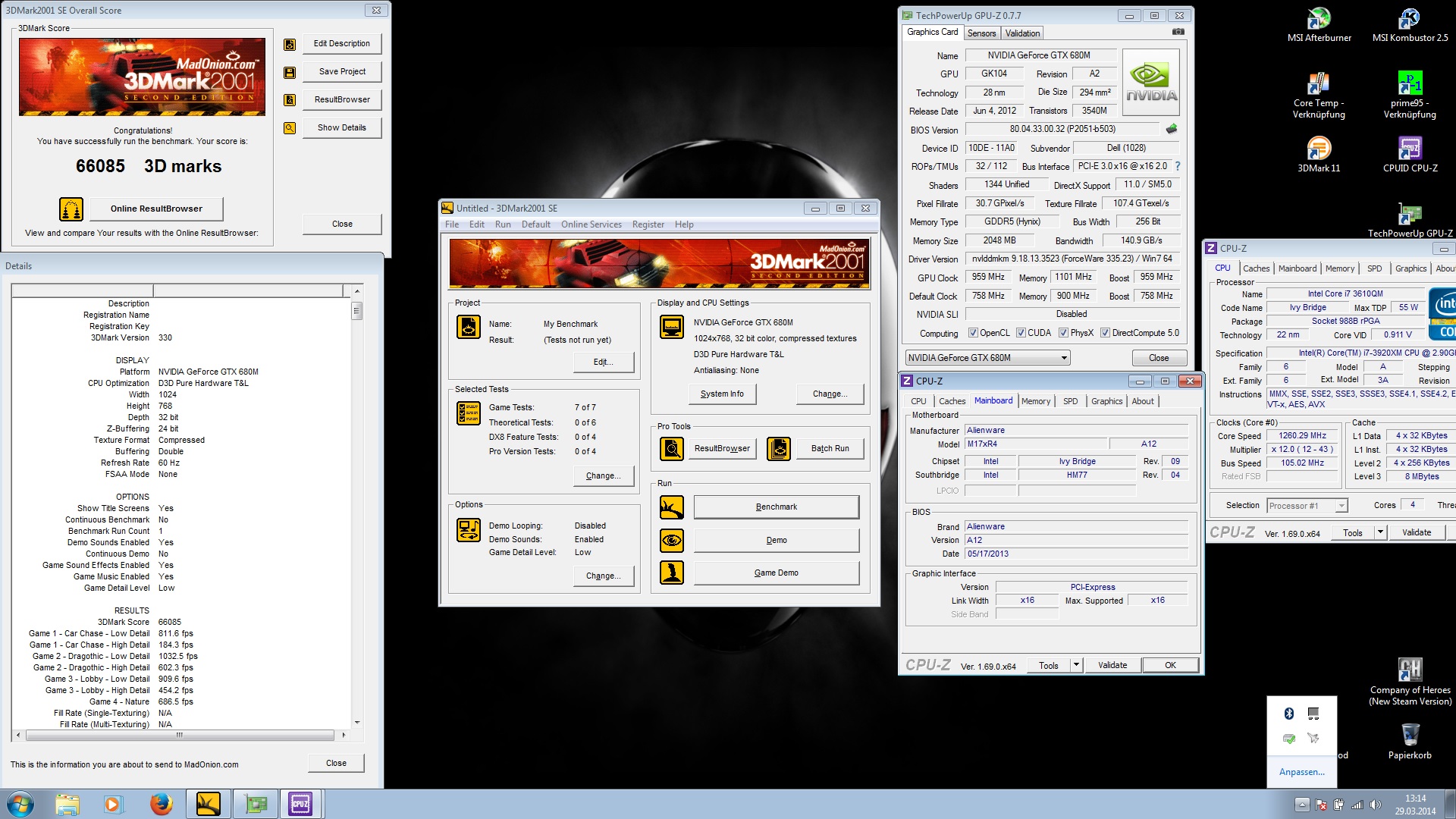1456x819 pixels.
Task: Open MSI Kombustor 2.5 desktop icon
Action: tap(1410, 26)
